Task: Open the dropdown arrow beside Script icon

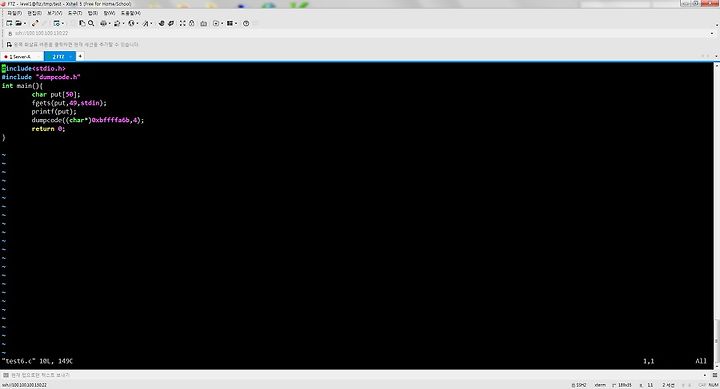Action: coord(222,23)
